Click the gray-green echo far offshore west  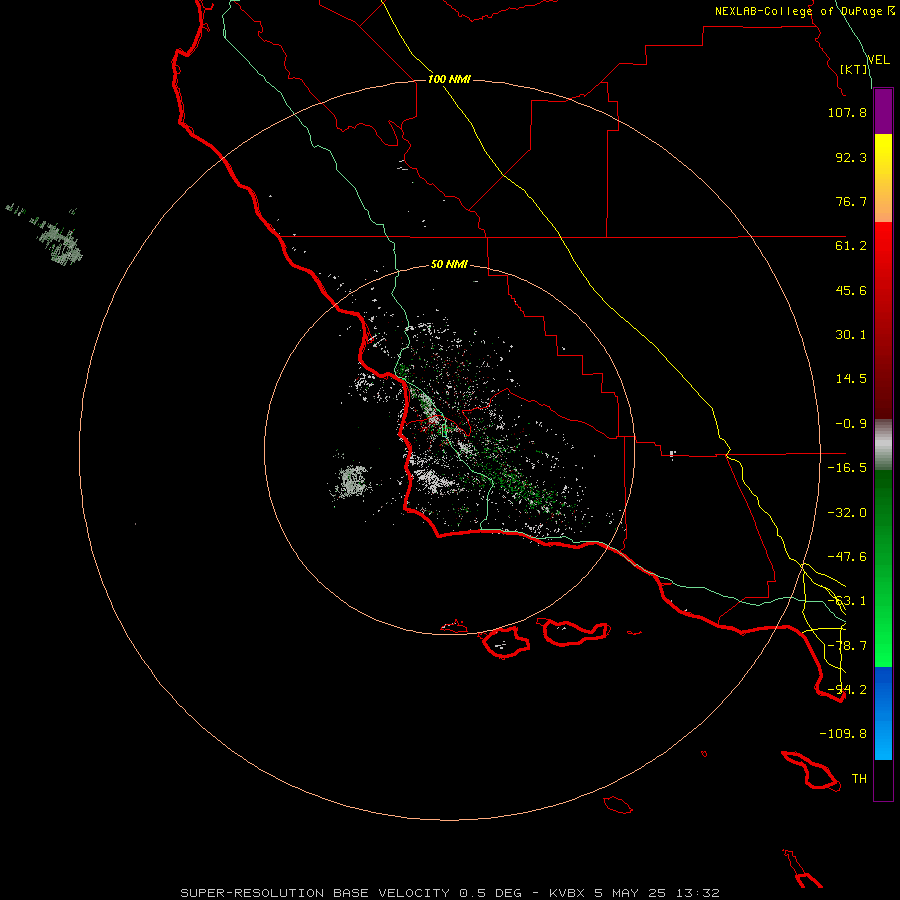(x=60, y=243)
